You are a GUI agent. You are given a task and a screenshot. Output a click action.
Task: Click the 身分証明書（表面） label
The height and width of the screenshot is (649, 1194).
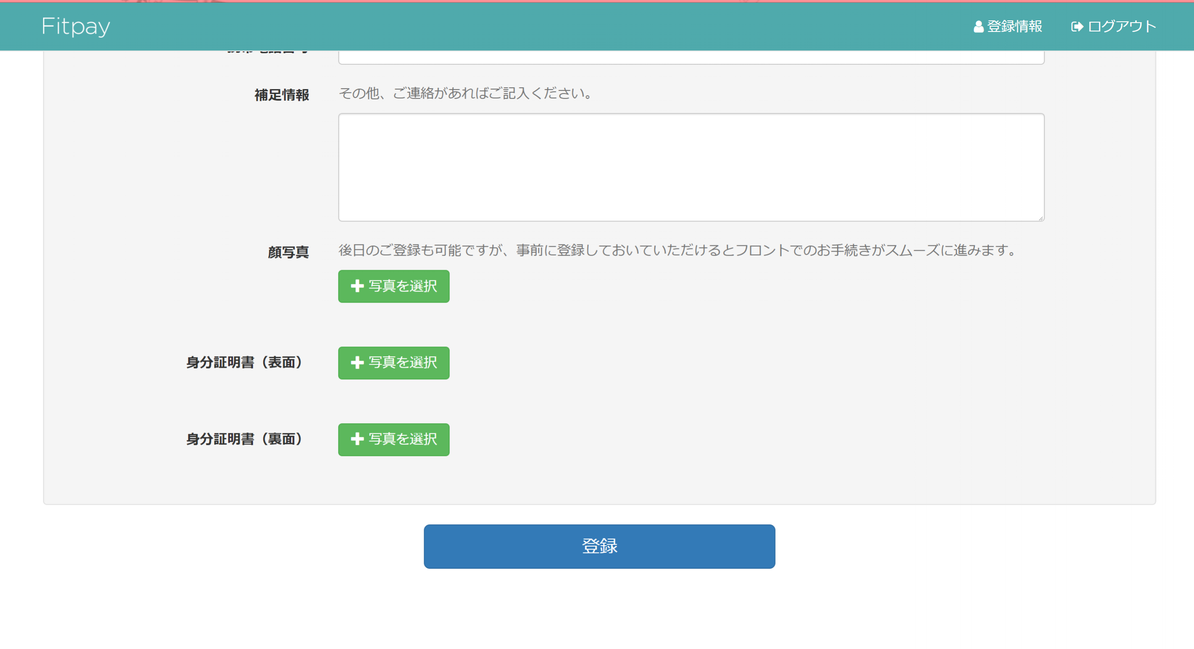244,363
